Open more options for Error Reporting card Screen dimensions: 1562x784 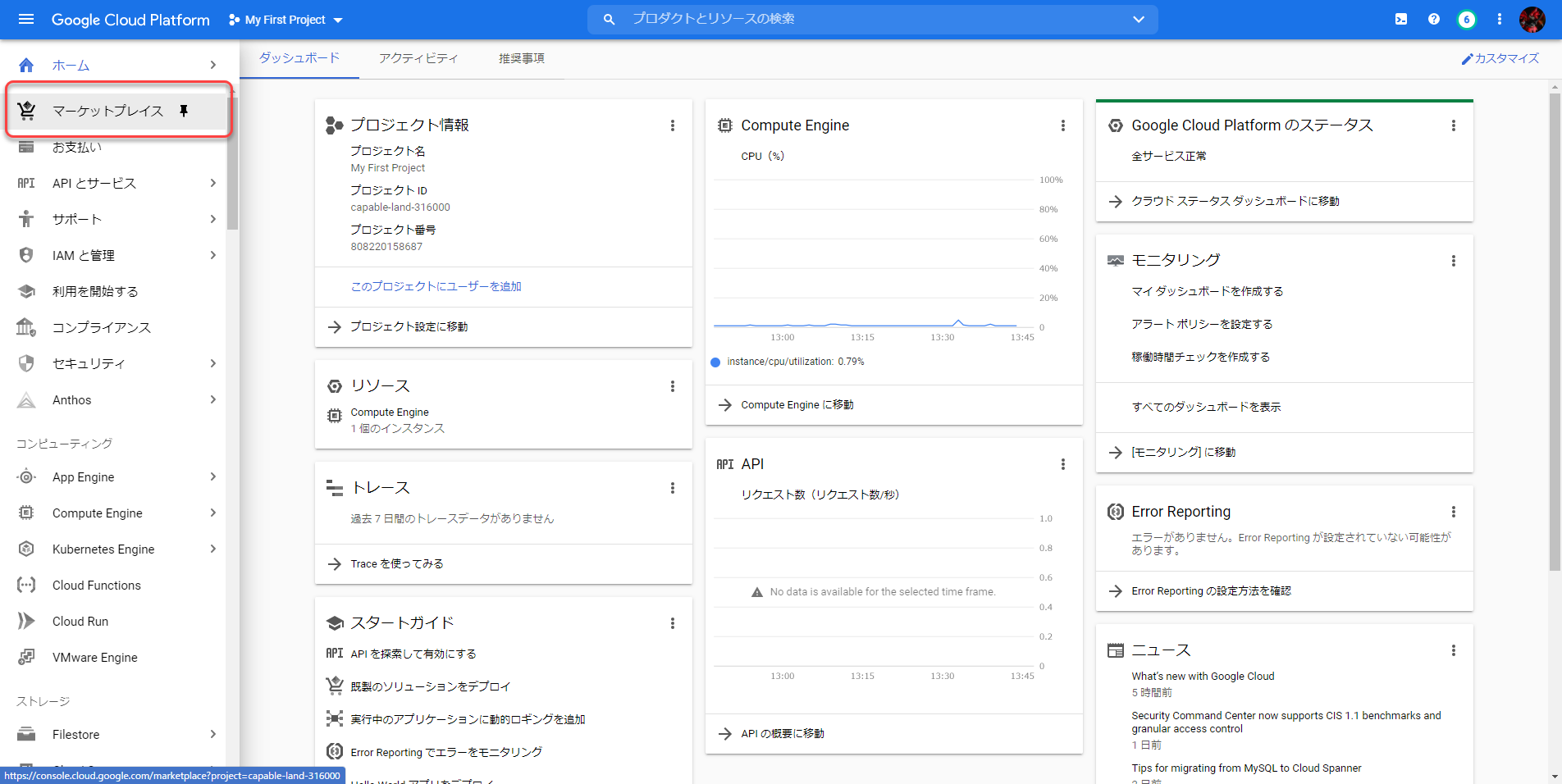(1454, 512)
